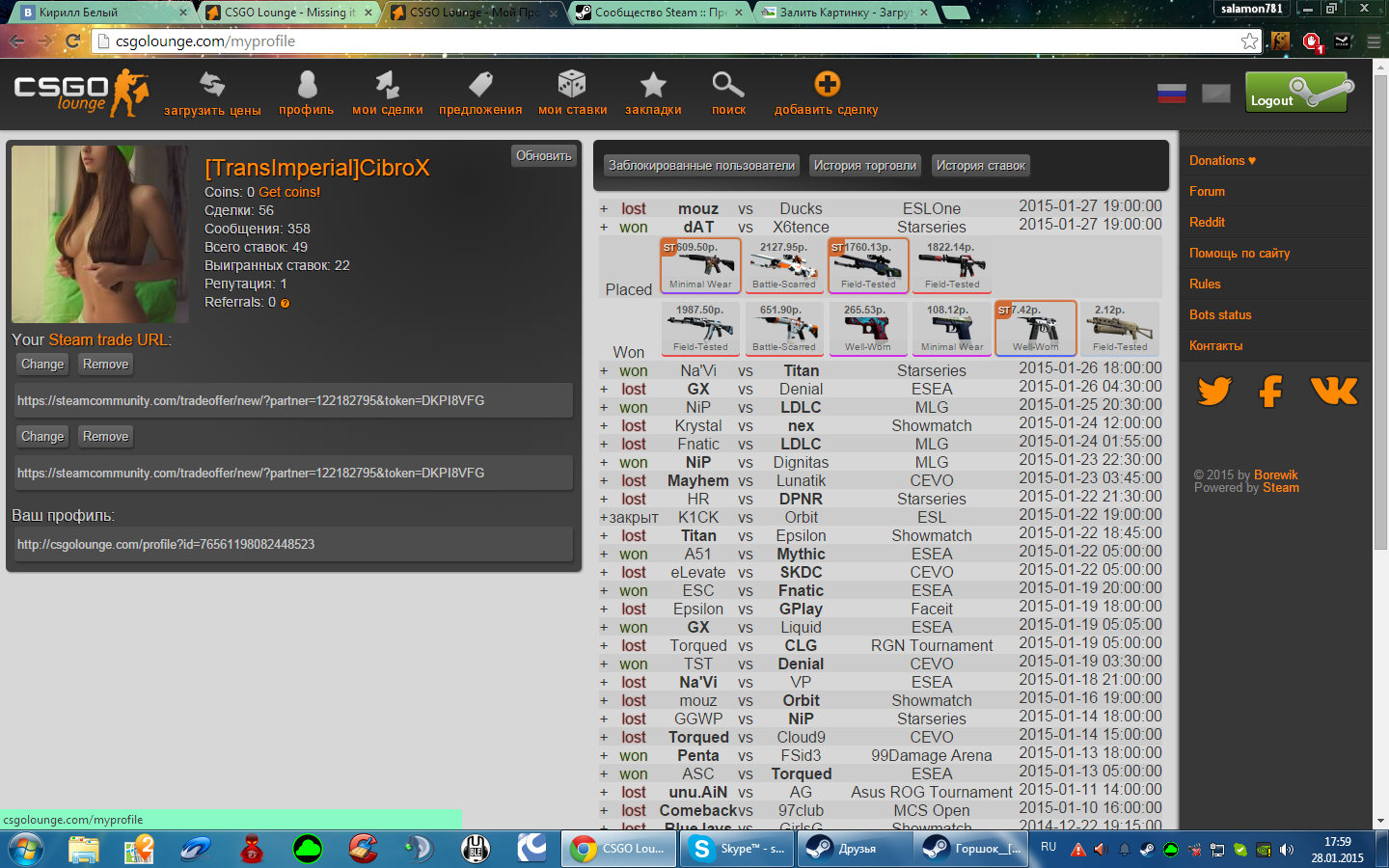Open the Facebook icon in sidebar

pyautogui.click(x=1272, y=391)
